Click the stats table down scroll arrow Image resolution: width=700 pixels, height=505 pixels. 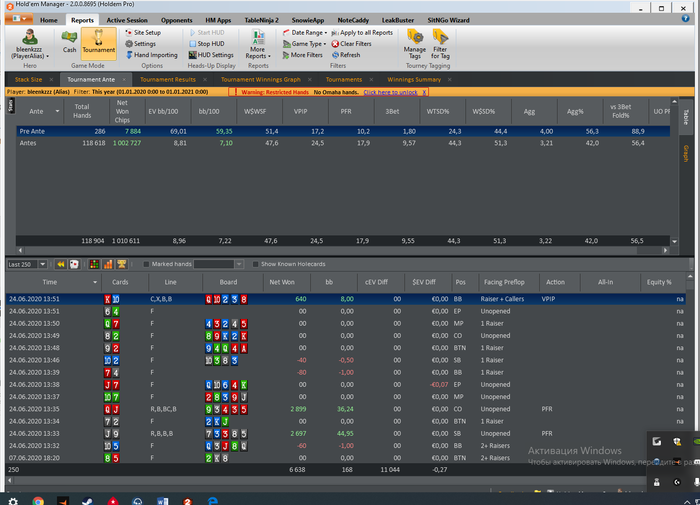(675, 242)
